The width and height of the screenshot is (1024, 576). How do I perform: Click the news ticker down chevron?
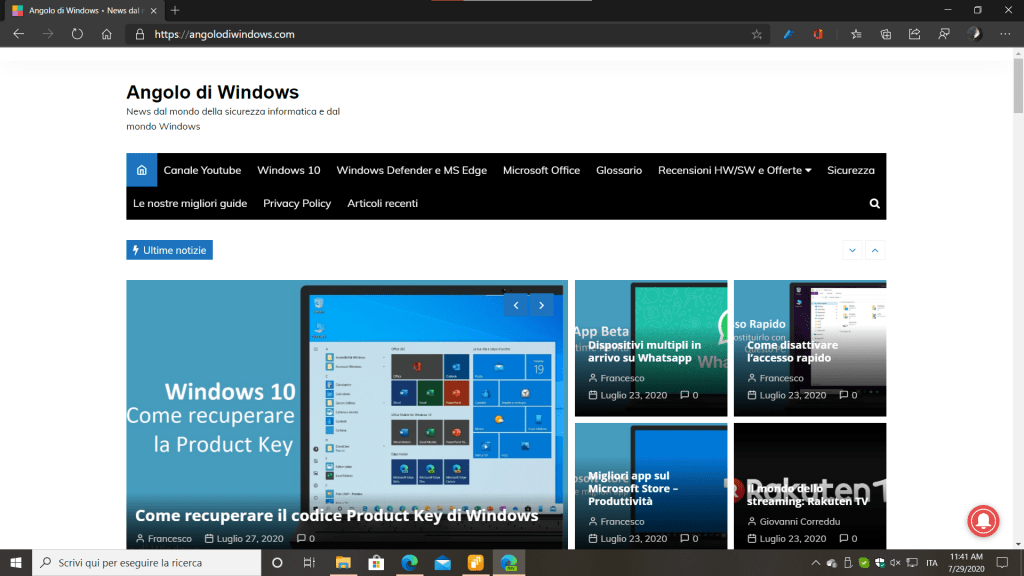tap(852, 250)
